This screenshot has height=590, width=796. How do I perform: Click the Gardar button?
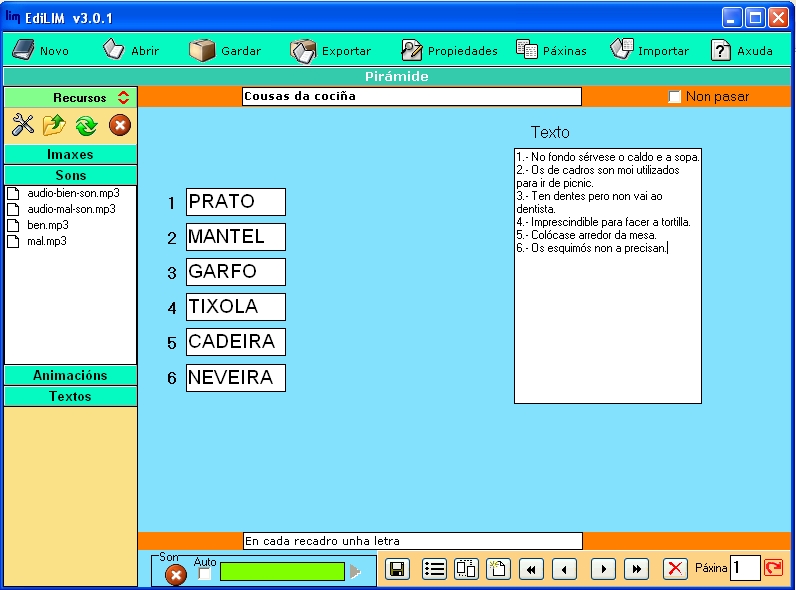pyautogui.click(x=226, y=50)
